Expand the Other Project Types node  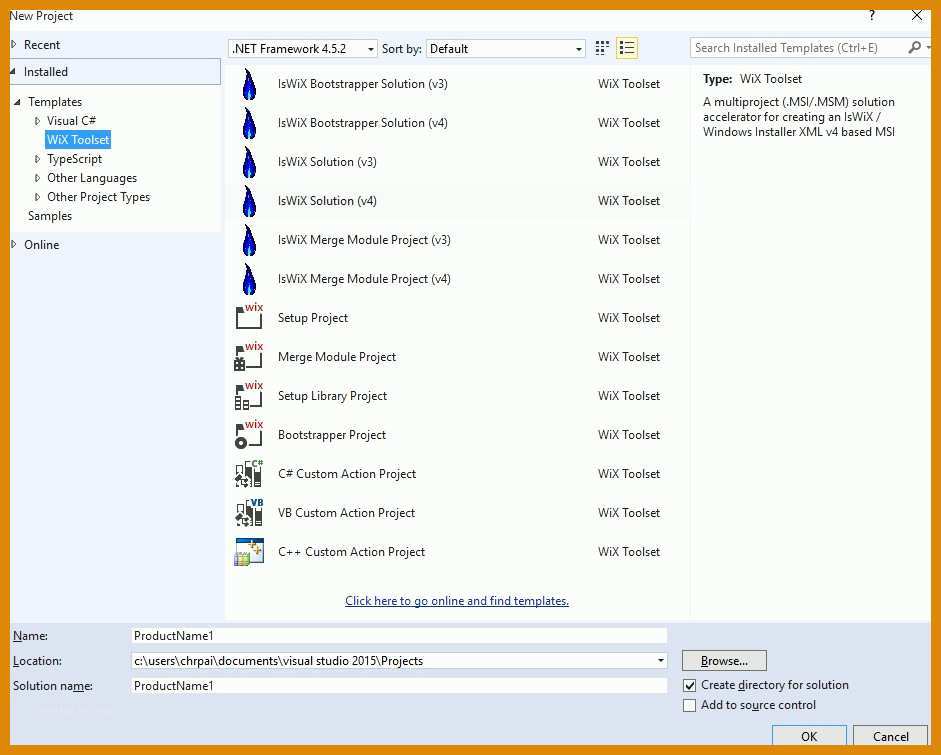point(37,197)
